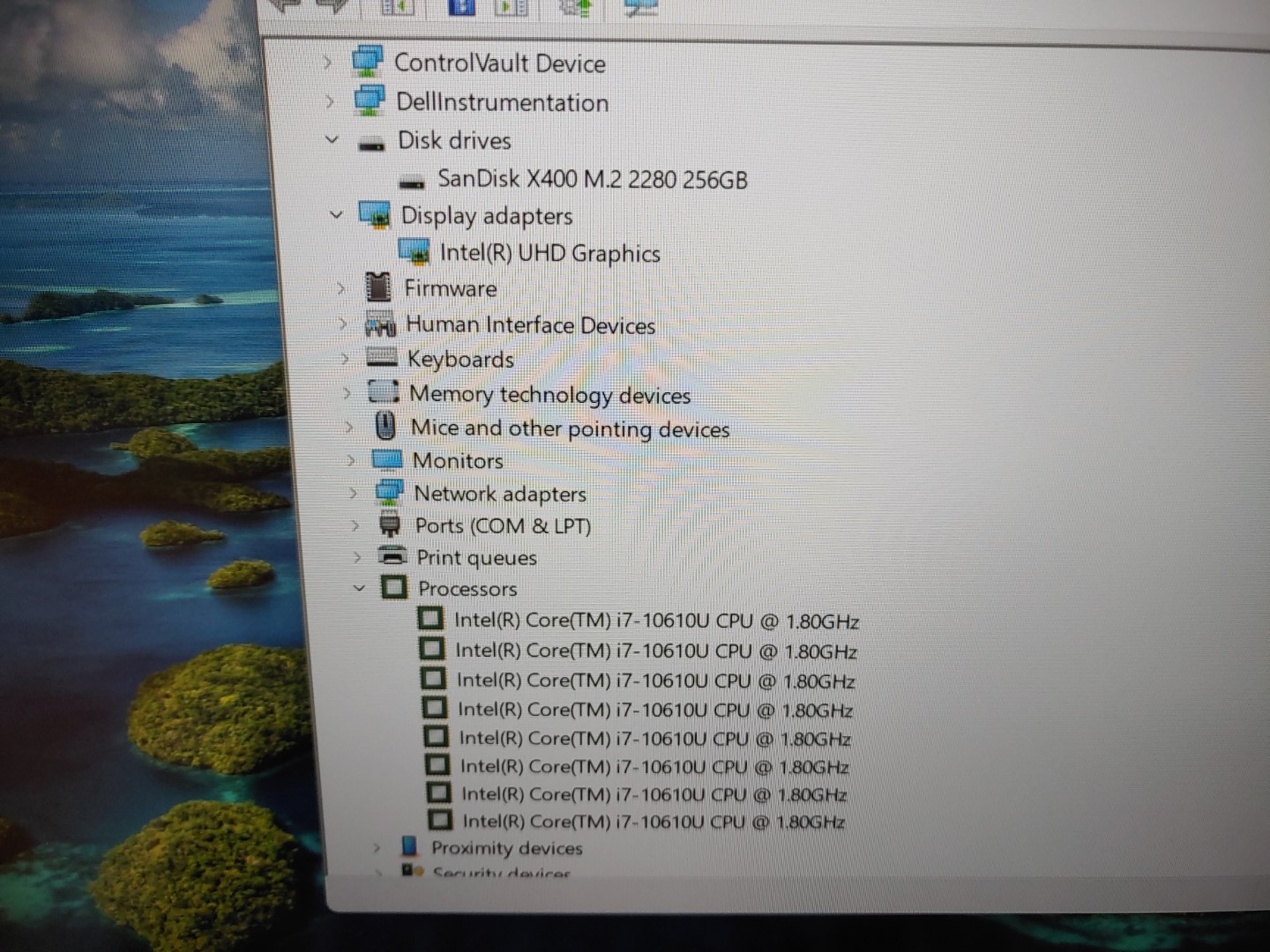The height and width of the screenshot is (952, 1270).
Task: Select the Firmware label
Action: click(x=451, y=288)
